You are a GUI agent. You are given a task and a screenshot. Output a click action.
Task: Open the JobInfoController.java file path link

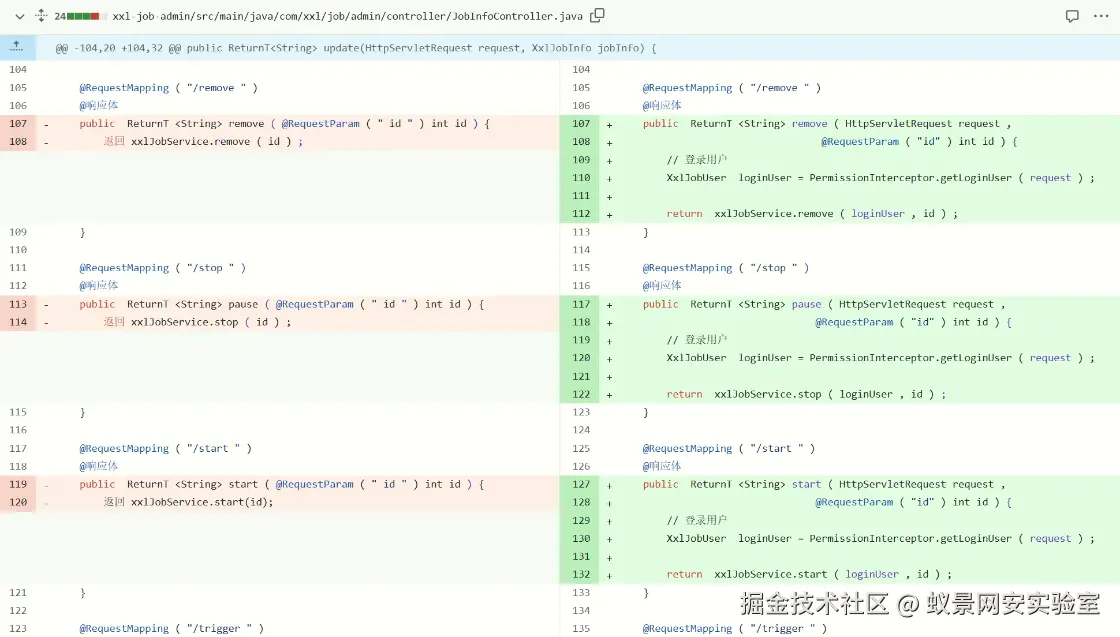point(347,16)
